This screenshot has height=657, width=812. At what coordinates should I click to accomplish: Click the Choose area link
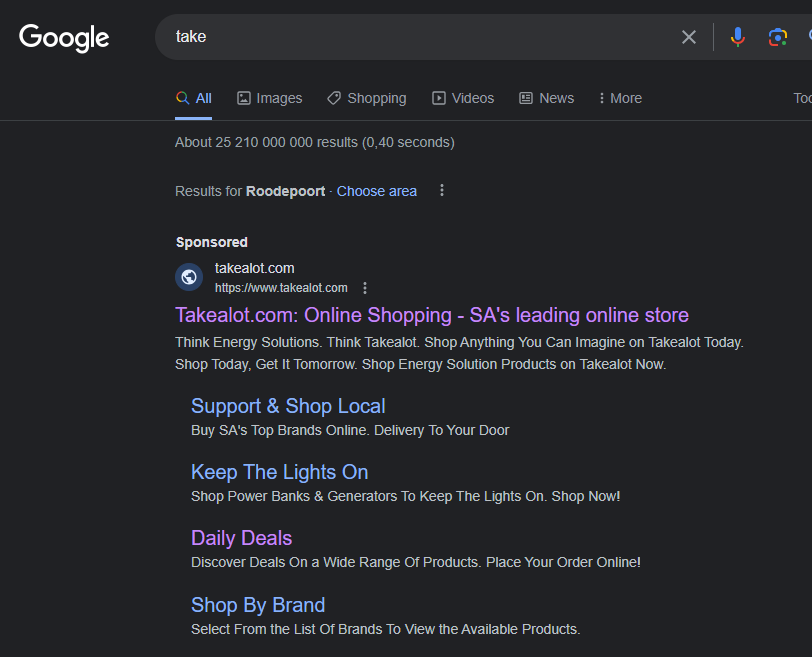pos(376,191)
